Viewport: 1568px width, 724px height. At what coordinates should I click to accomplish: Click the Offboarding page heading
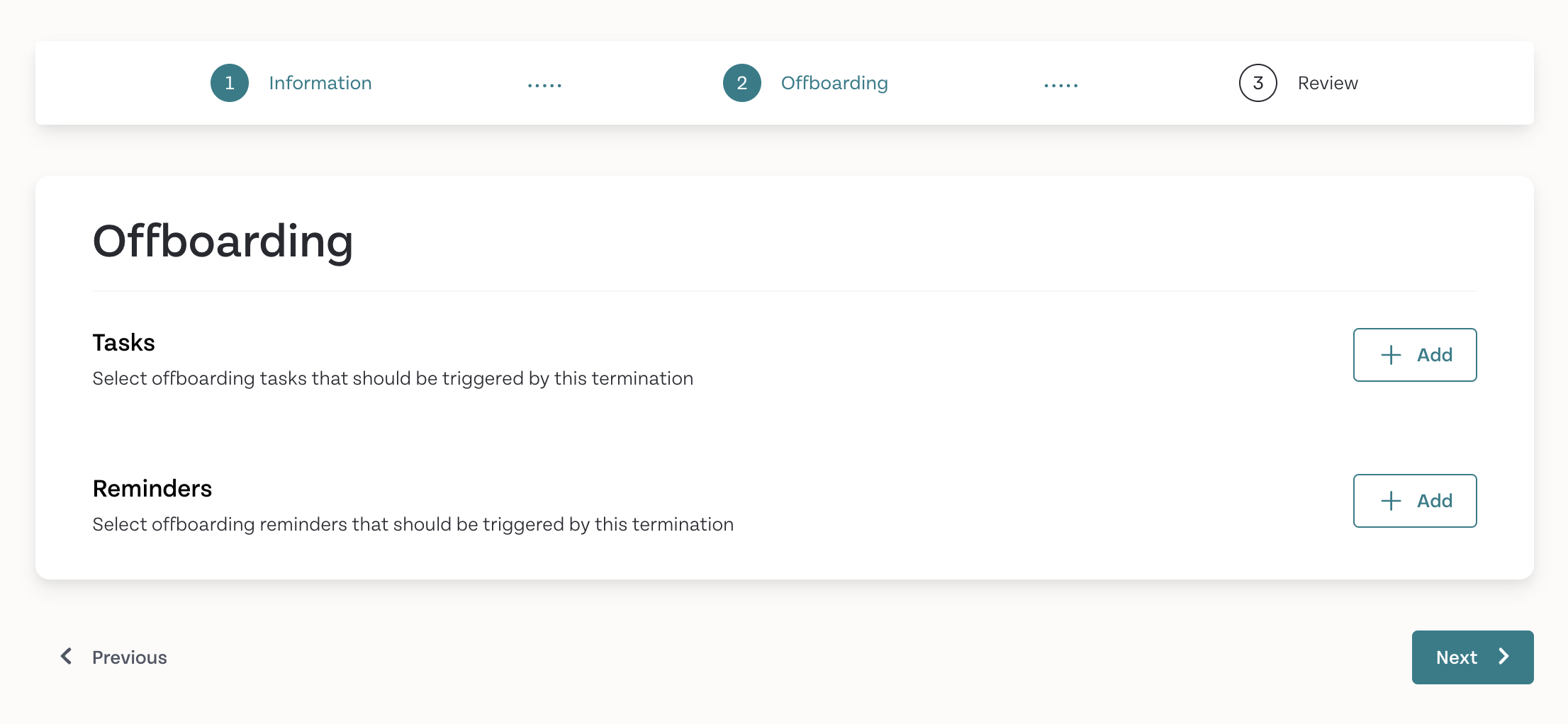pos(223,242)
